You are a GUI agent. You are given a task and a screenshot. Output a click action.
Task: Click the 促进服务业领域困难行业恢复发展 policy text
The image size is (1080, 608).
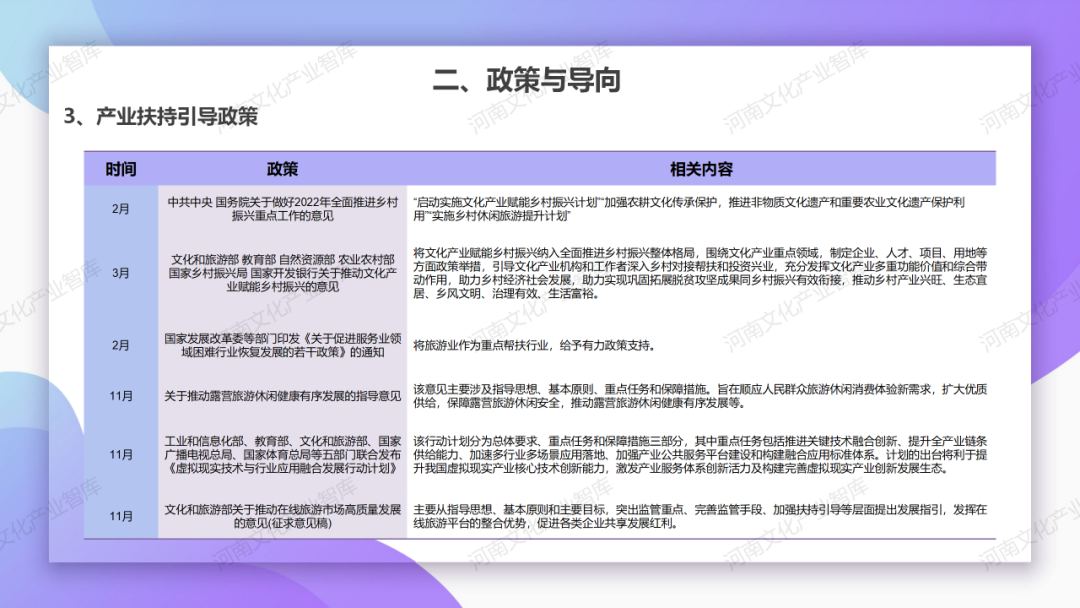[x=284, y=344]
